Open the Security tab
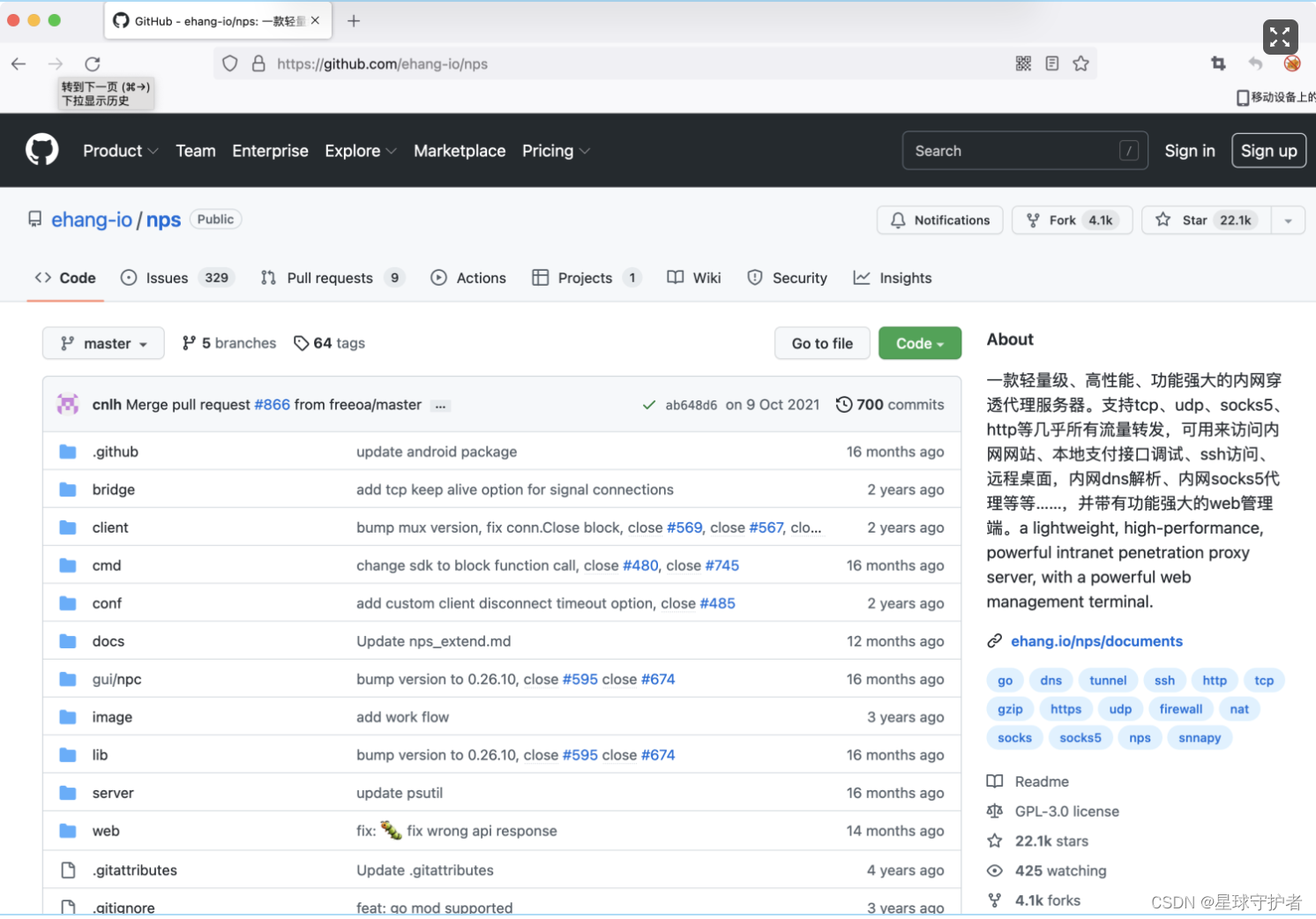1316x919 pixels. point(788,278)
